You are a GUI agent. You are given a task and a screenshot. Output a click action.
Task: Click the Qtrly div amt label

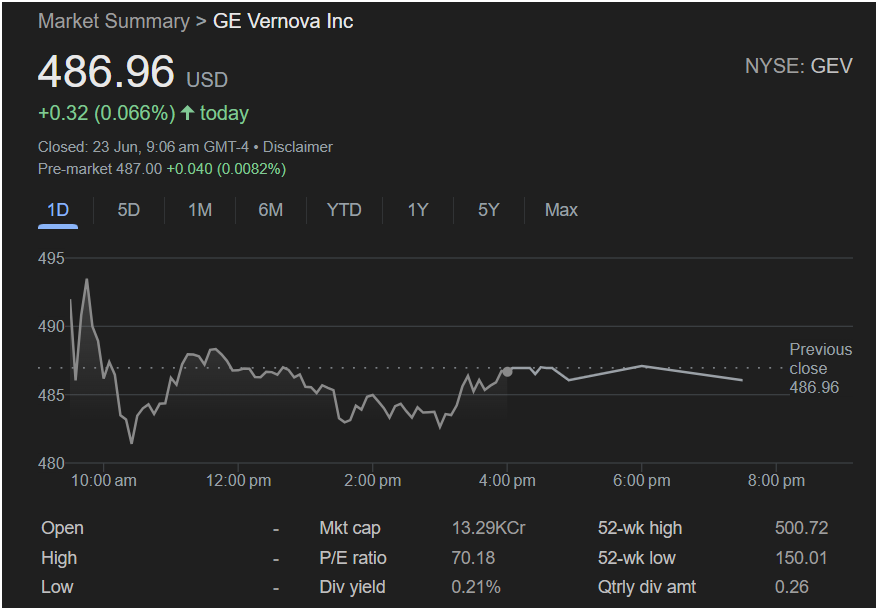pyautogui.click(x=647, y=587)
